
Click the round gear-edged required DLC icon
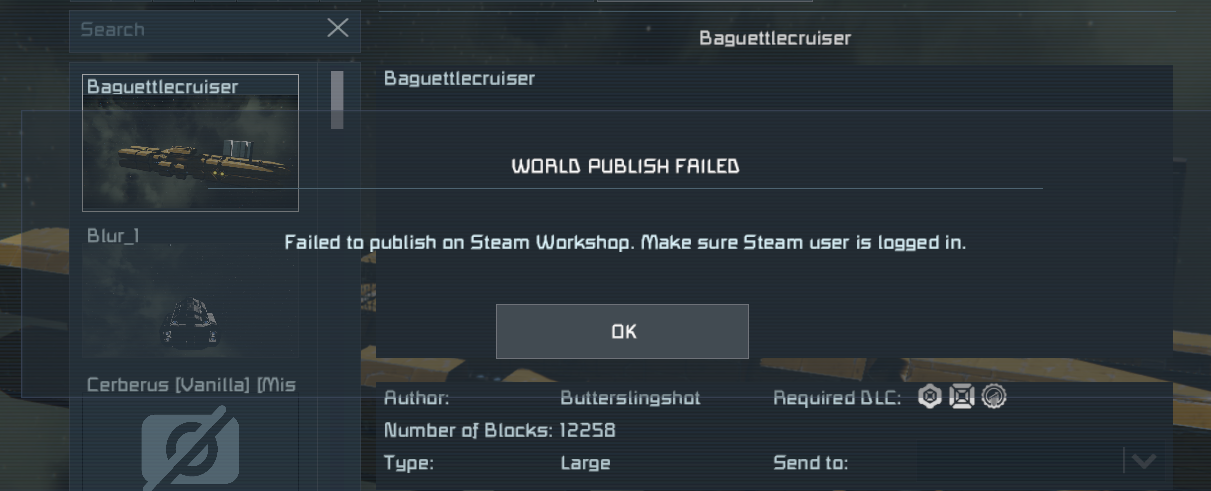tap(993, 397)
